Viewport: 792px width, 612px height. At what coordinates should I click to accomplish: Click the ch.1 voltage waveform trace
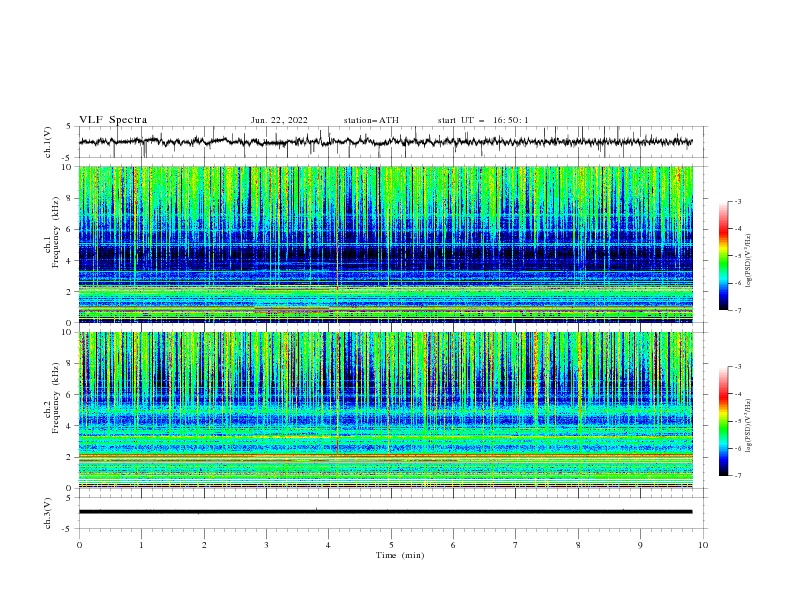pos(385,142)
